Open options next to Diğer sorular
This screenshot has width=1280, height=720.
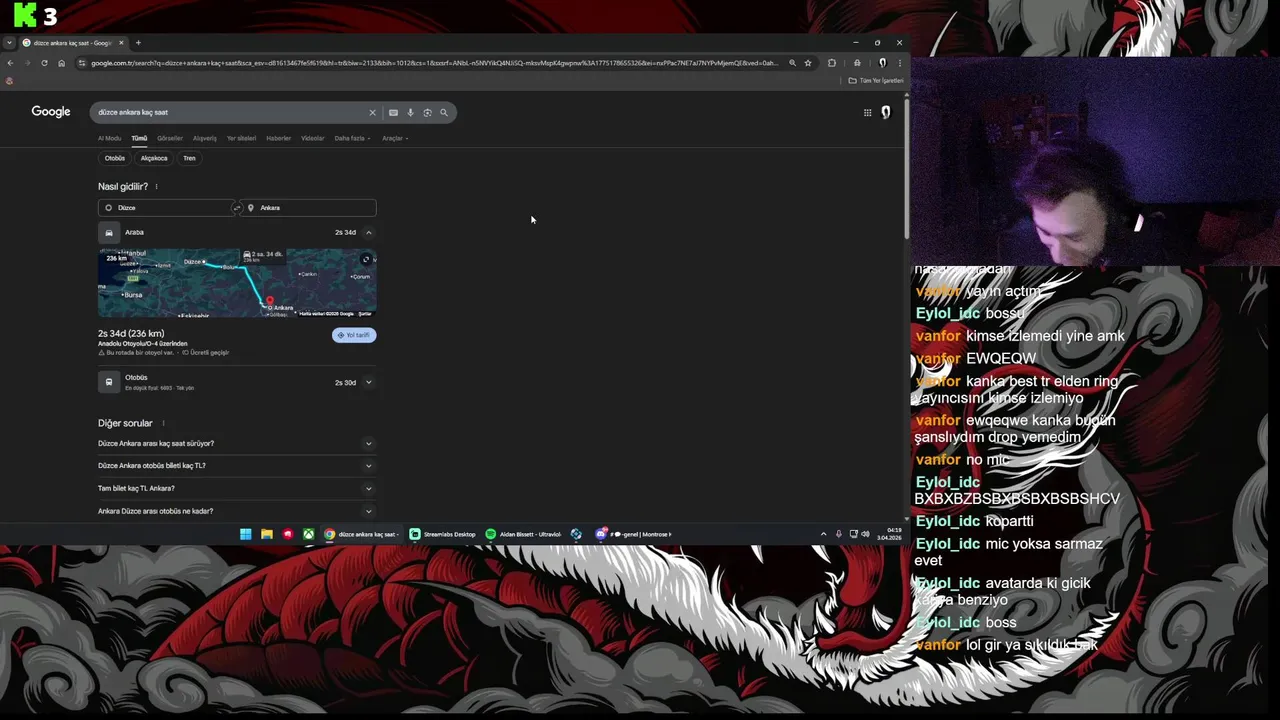[163, 424]
